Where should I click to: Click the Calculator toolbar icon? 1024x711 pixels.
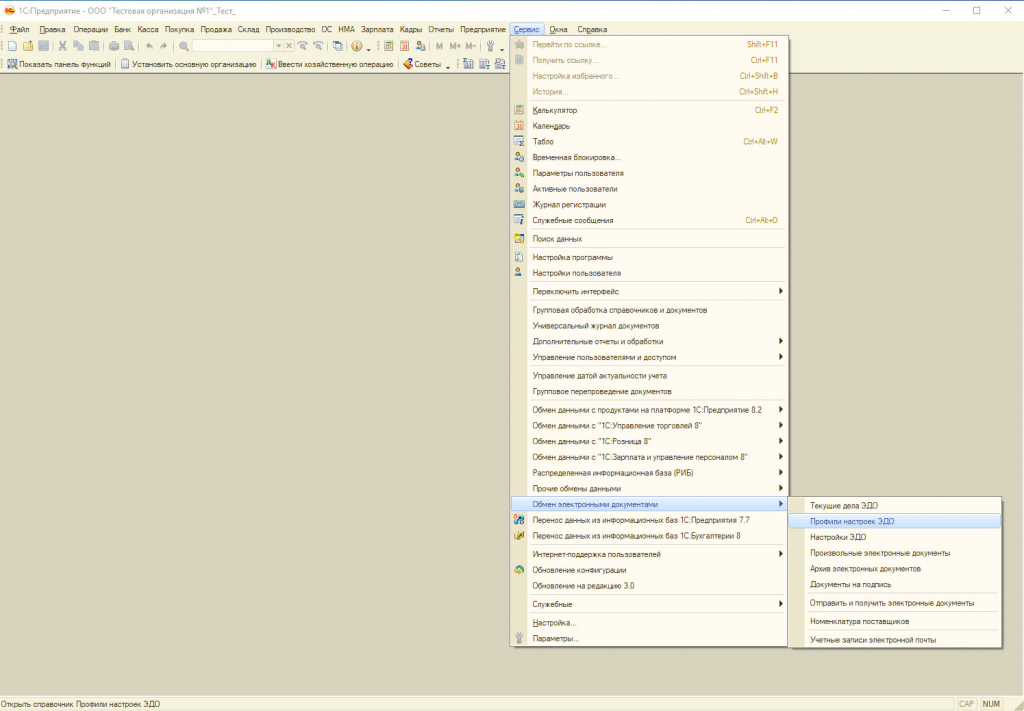(x=389, y=46)
